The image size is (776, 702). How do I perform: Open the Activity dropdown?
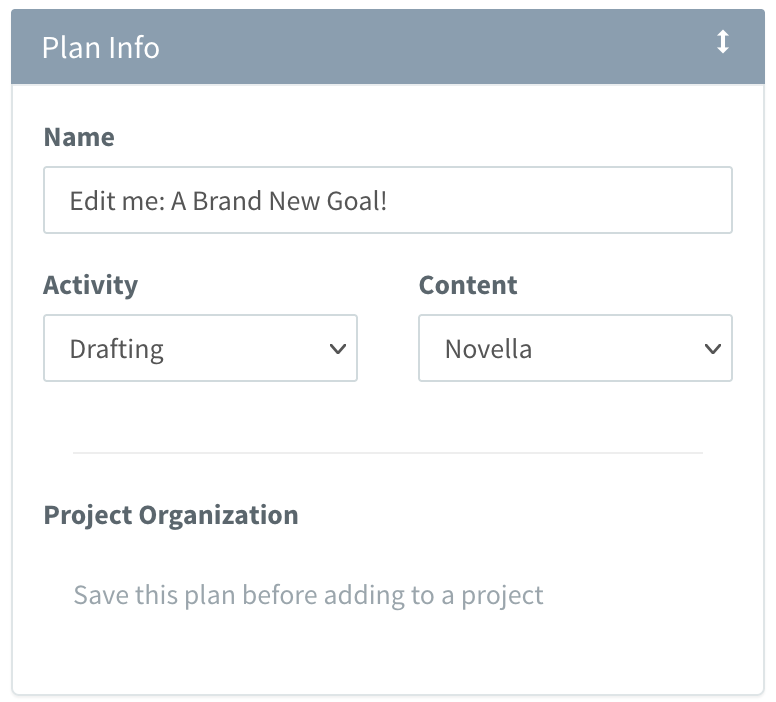(x=200, y=348)
